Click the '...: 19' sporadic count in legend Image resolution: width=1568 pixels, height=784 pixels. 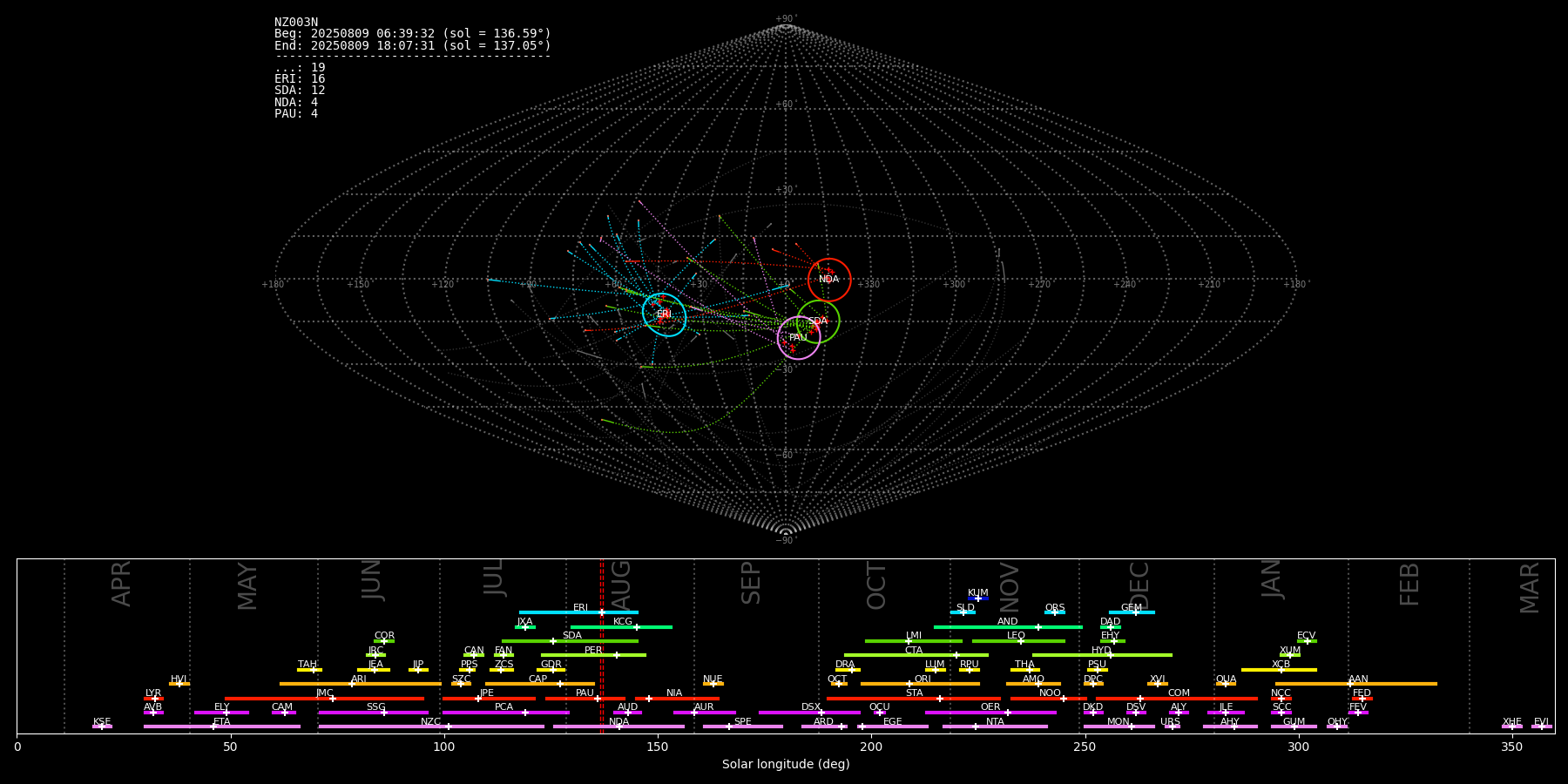click(x=300, y=68)
